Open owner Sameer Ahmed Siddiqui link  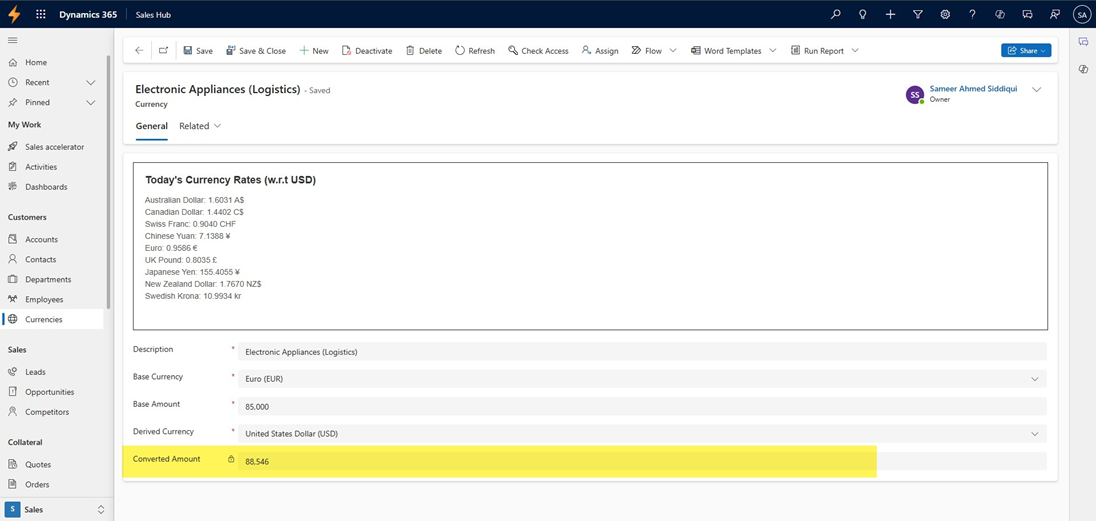click(973, 89)
